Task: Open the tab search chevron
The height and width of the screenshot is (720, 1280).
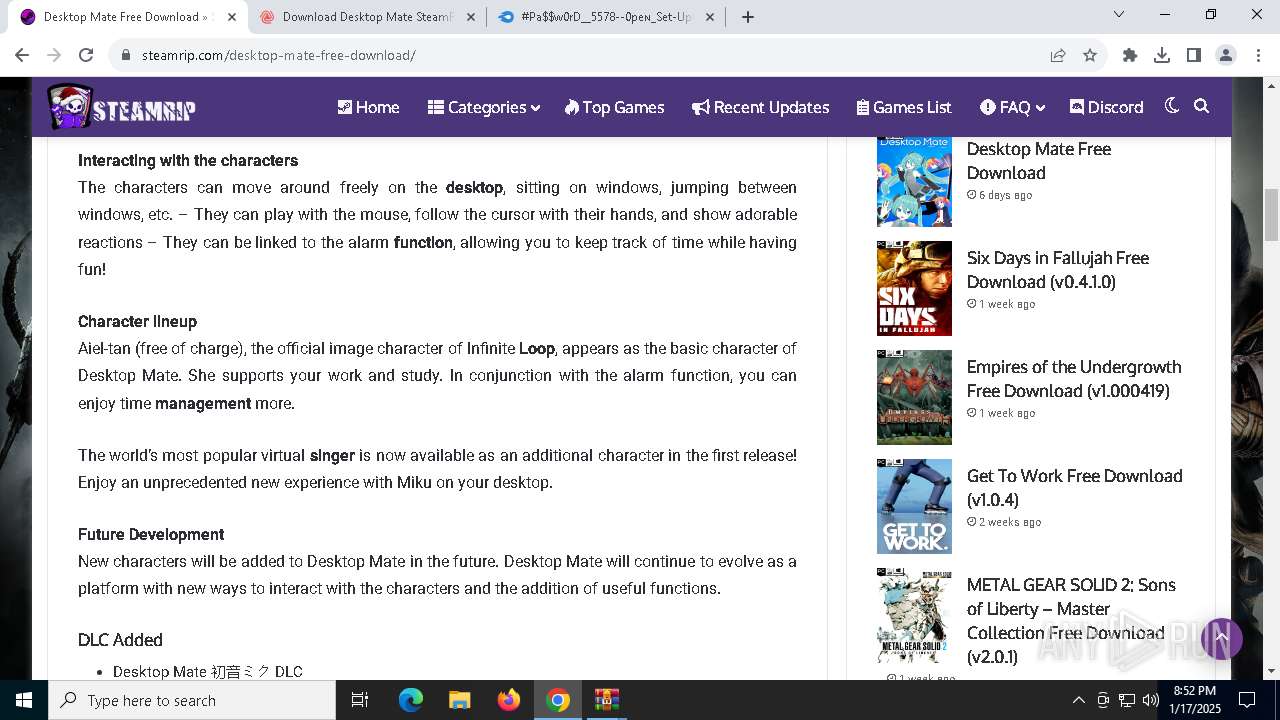Action: point(1119,14)
